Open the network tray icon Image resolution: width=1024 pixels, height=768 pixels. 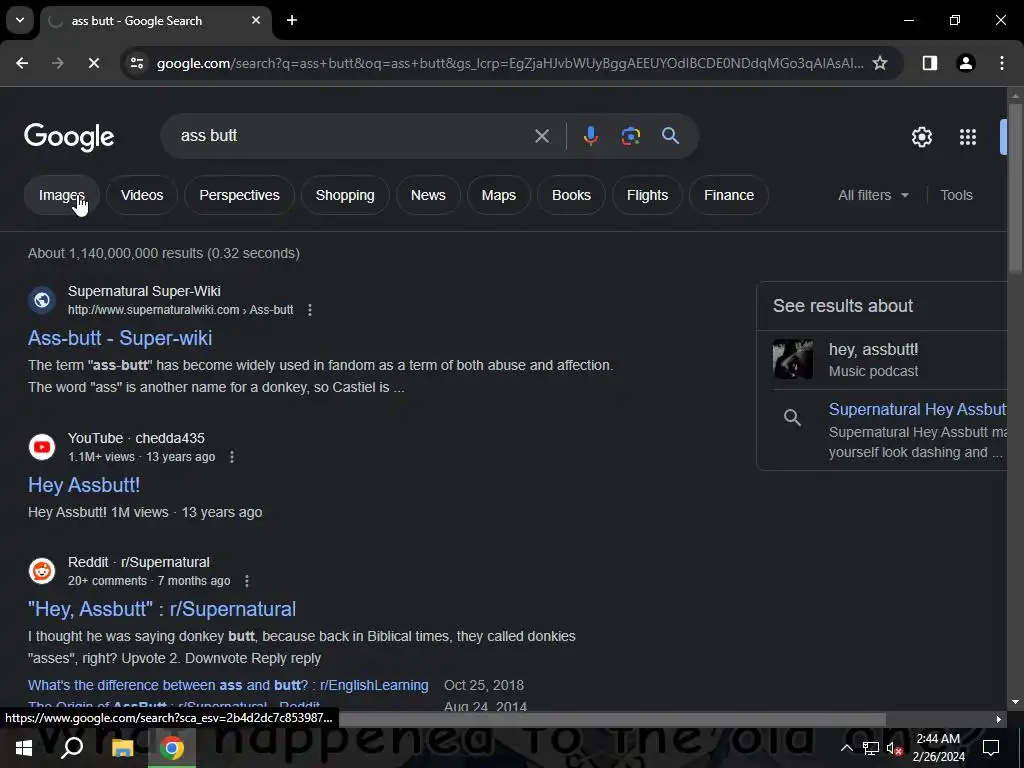point(871,748)
